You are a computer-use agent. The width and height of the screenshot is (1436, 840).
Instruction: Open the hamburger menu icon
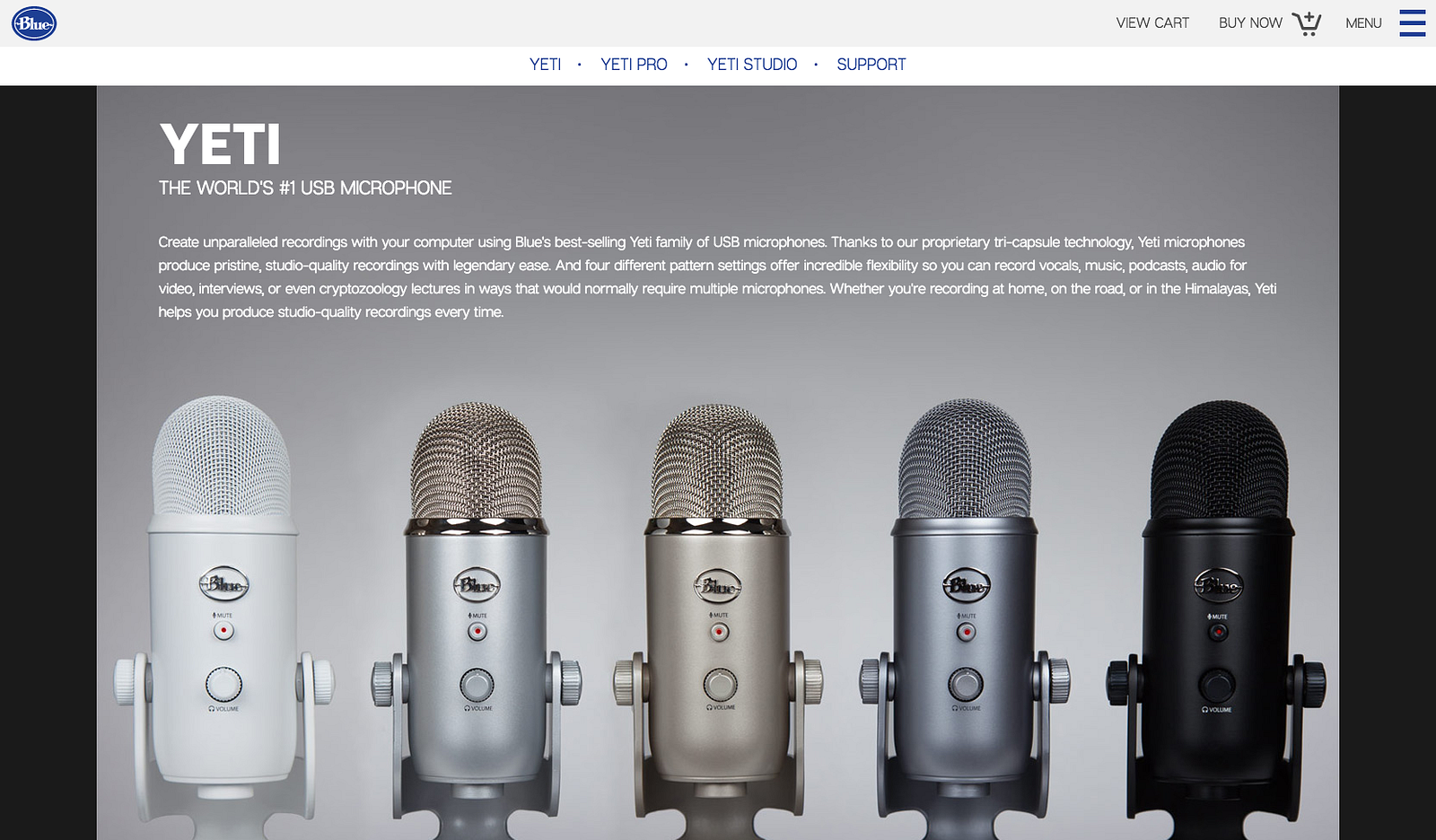(1412, 23)
